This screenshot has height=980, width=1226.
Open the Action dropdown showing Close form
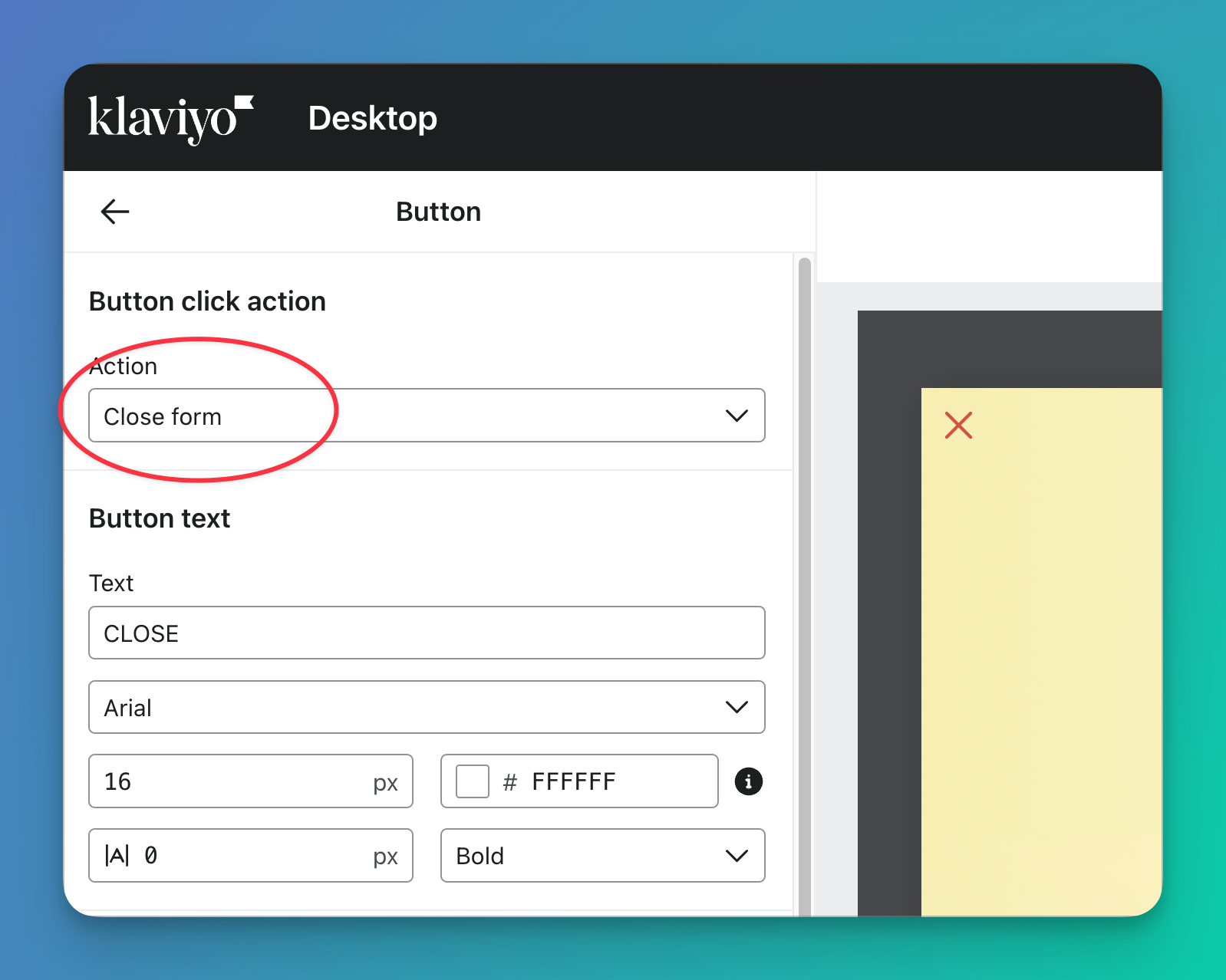[x=427, y=416]
